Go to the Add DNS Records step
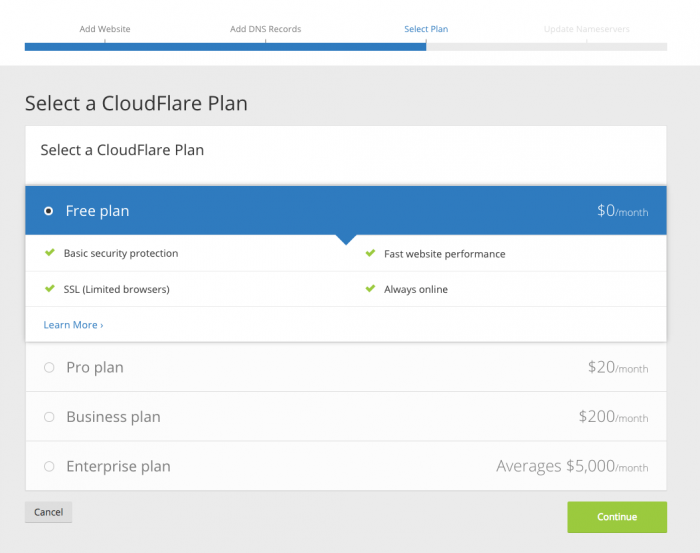This screenshot has width=700, height=553. coord(266,29)
